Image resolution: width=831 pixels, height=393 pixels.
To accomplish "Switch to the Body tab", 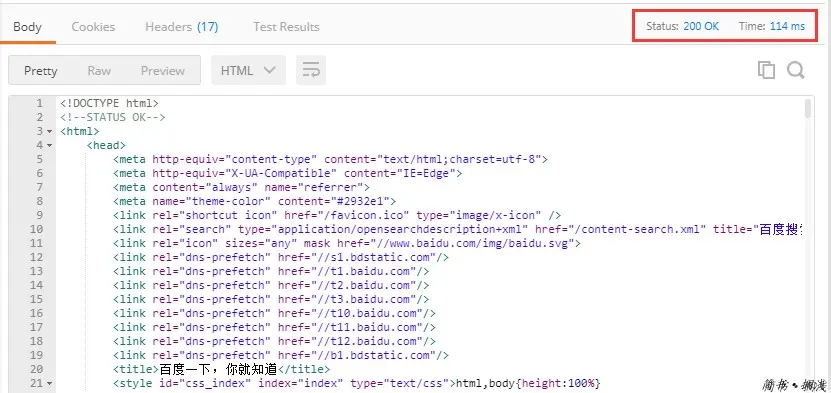I will click(28, 26).
